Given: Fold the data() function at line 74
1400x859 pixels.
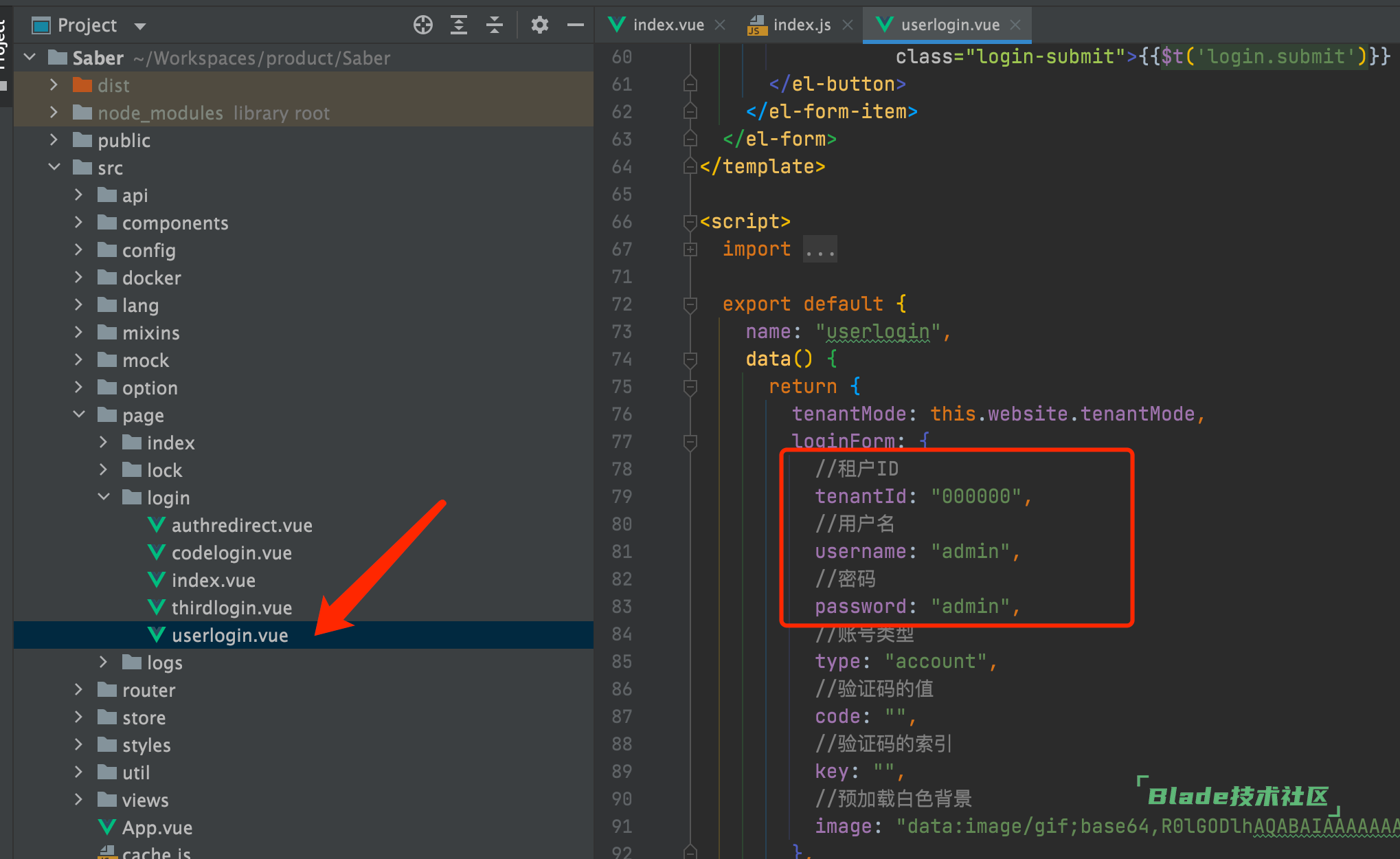Looking at the screenshot, I should [690, 359].
